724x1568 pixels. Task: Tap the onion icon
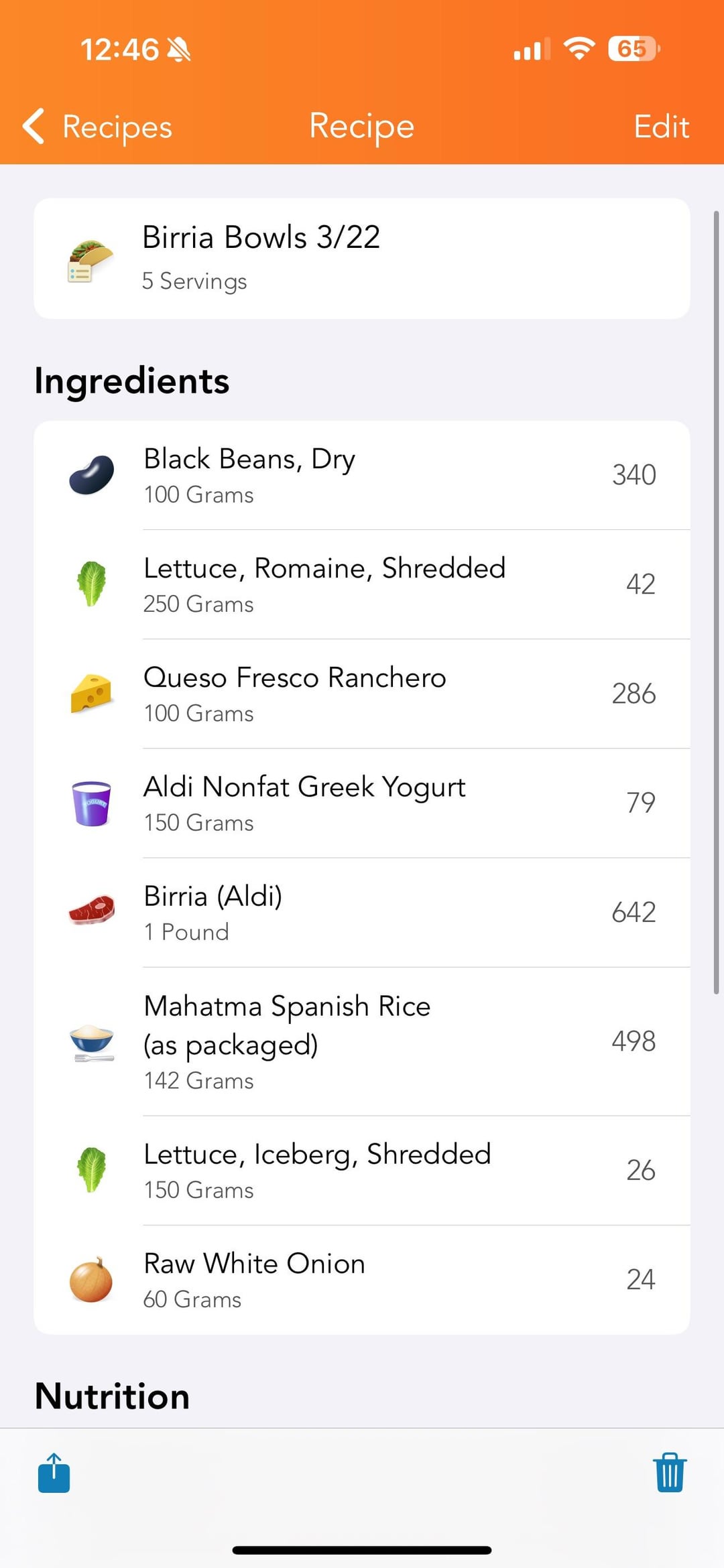click(x=91, y=1279)
